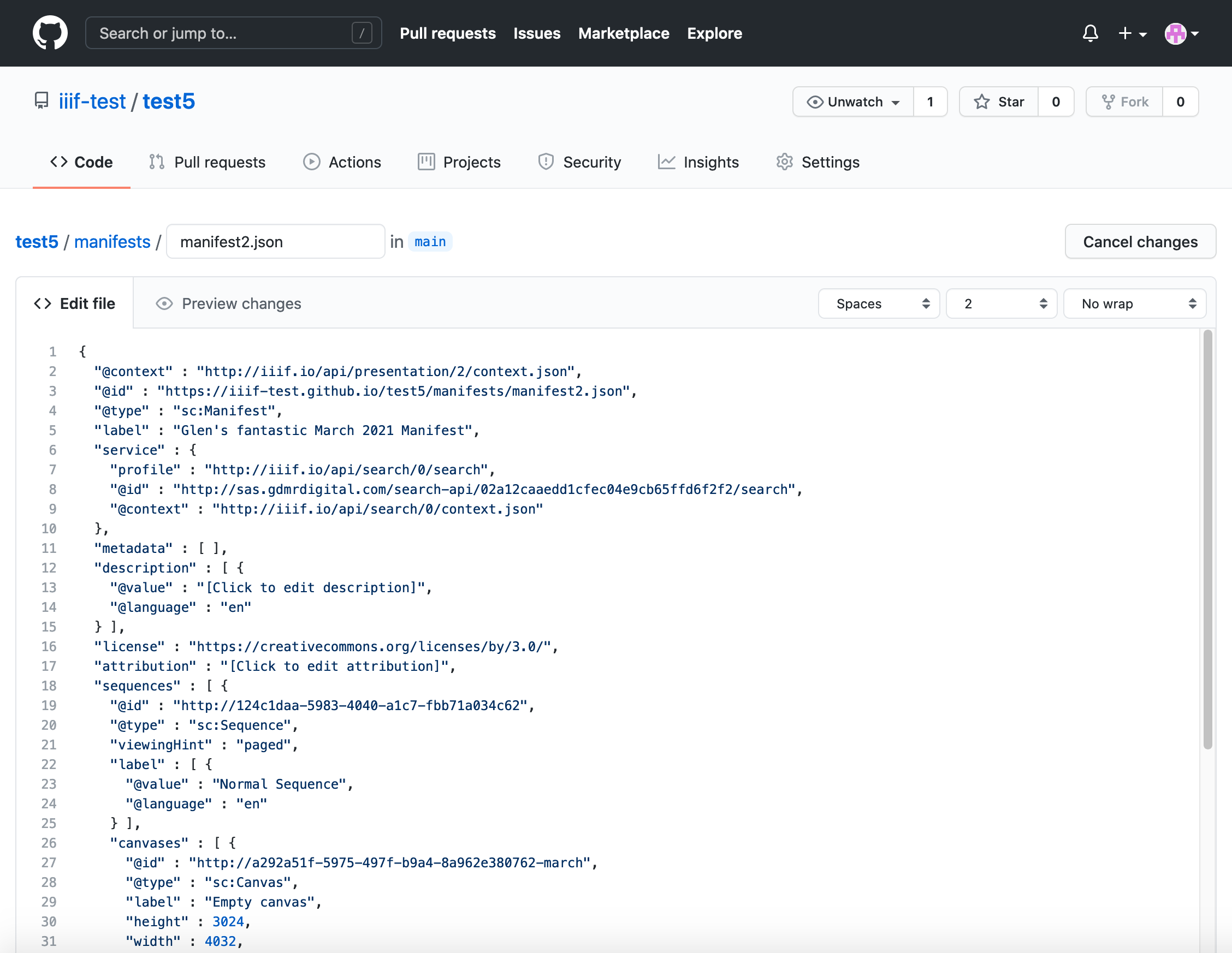Screen dimensions: 1232x953
Task: Click the stargazers count next to Star
Action: (1056, 102)
